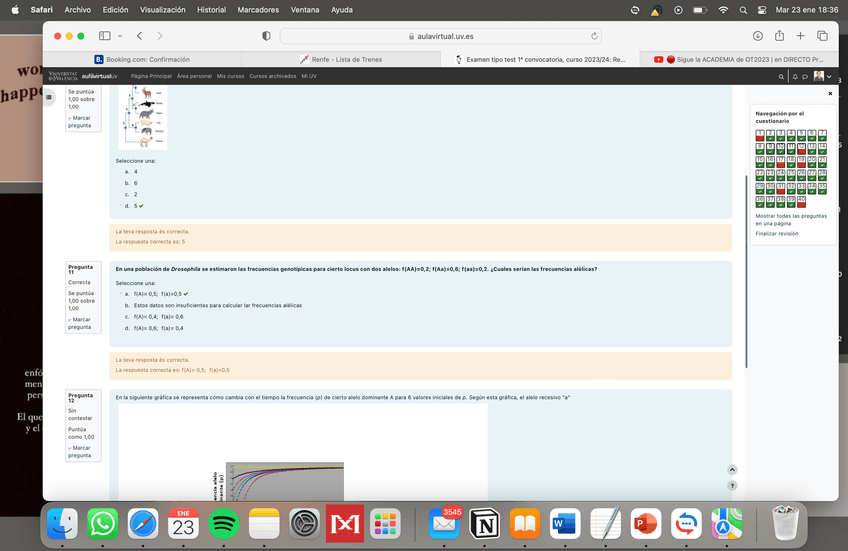Go back with Safari's back arrow
848x551 pixels.
point(140,36)
